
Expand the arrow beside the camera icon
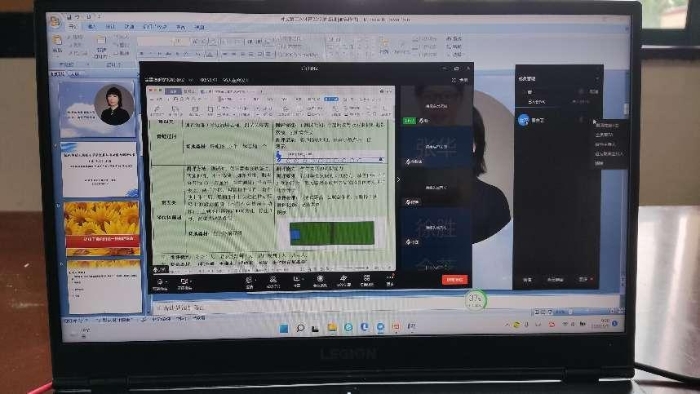190,282
